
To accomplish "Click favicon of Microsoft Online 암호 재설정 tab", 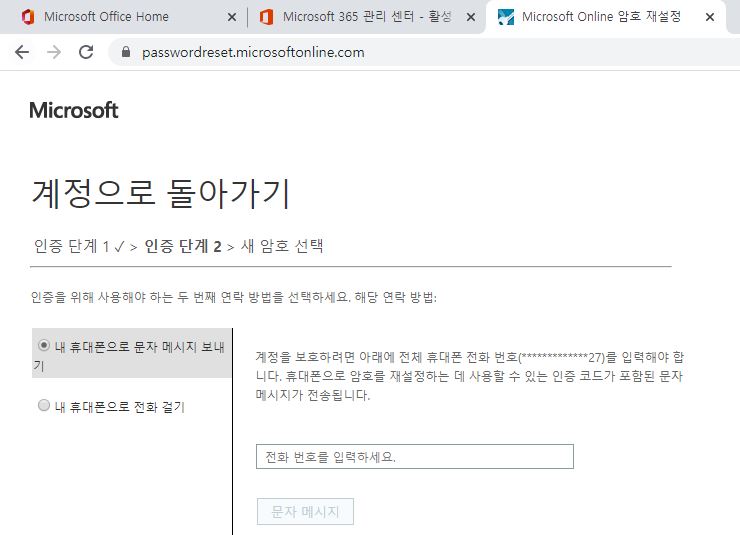I will [x=506, y=17].
